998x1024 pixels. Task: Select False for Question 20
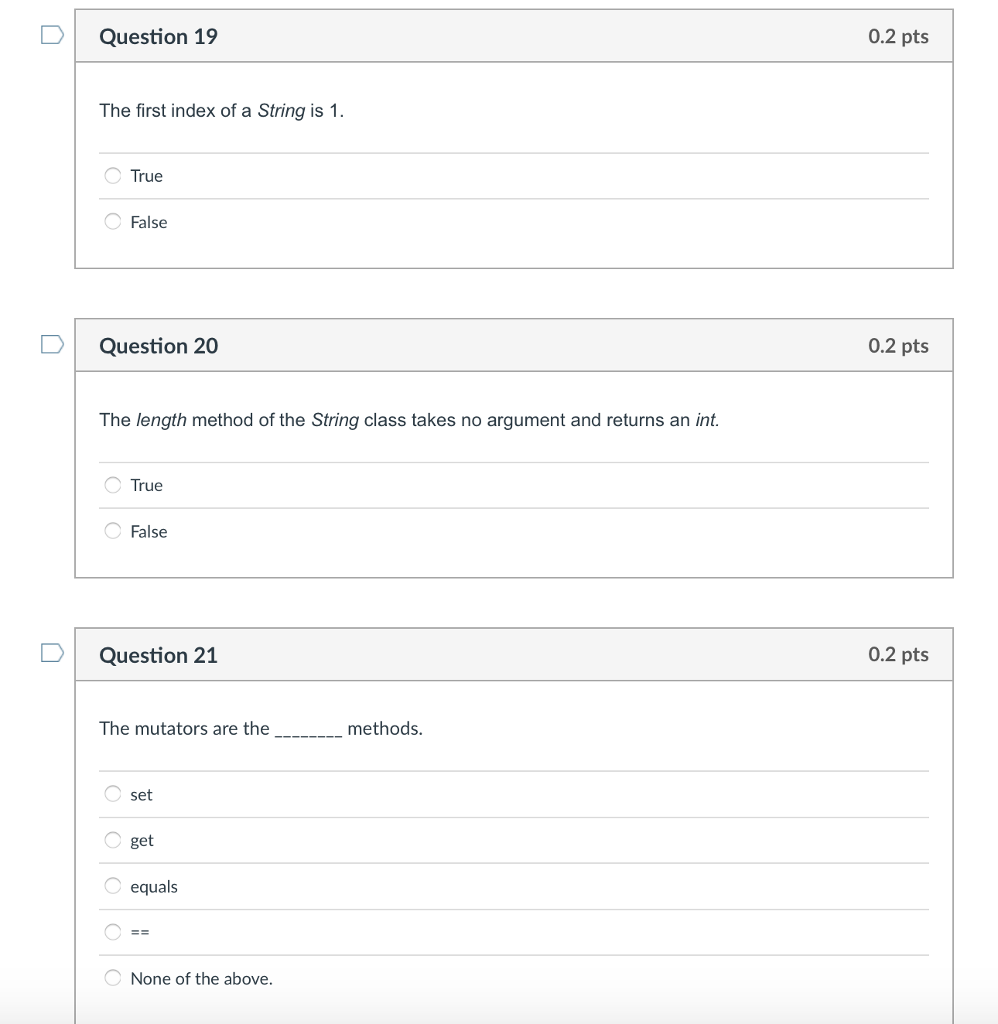(x=114, y=531)
